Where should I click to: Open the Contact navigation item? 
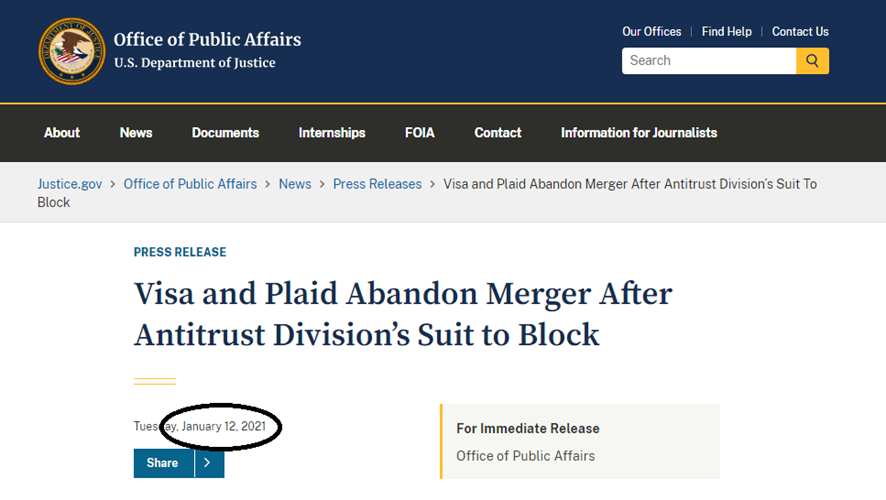point(498,133)
